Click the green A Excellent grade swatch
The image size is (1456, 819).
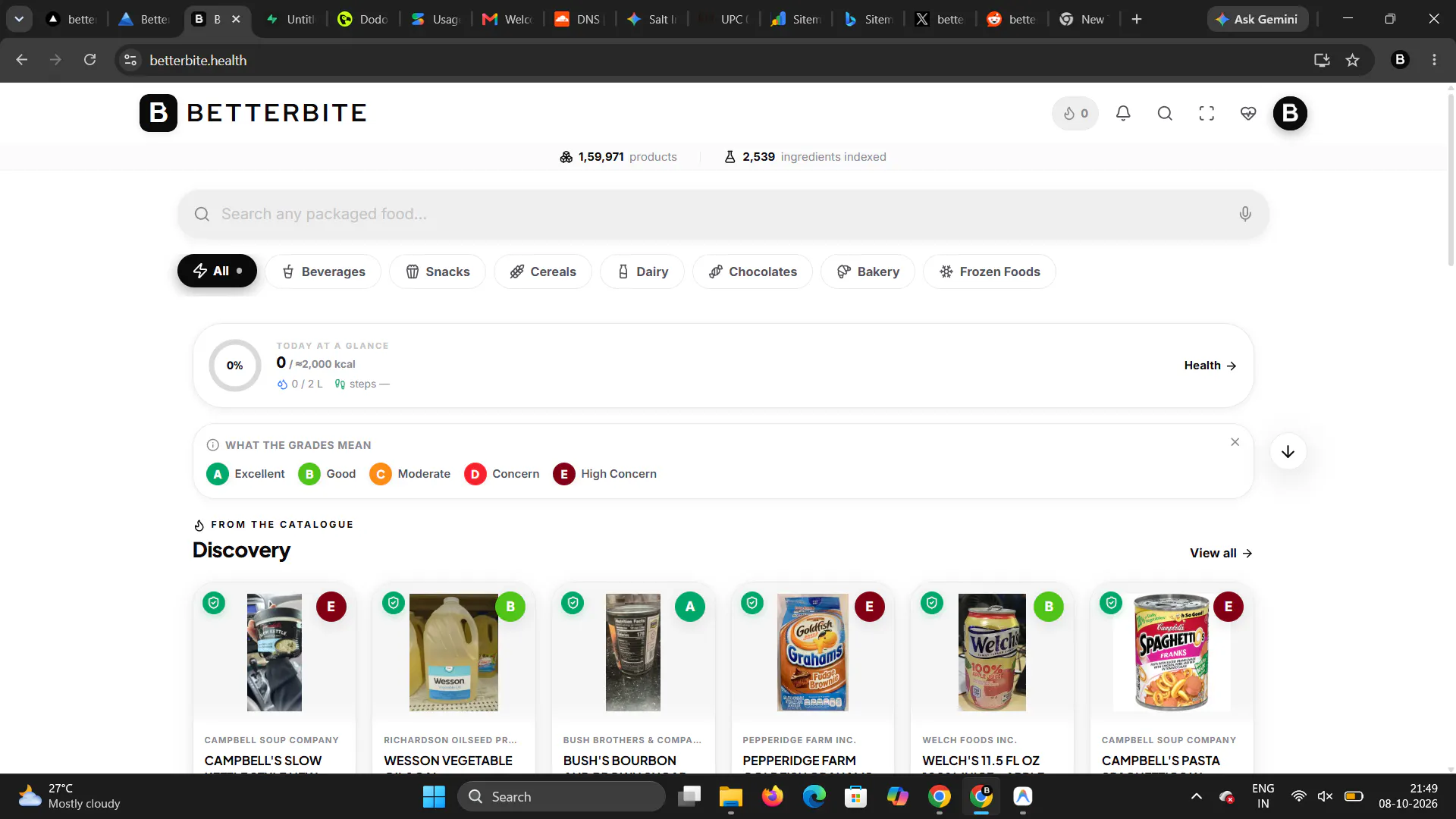coord(218,474)
